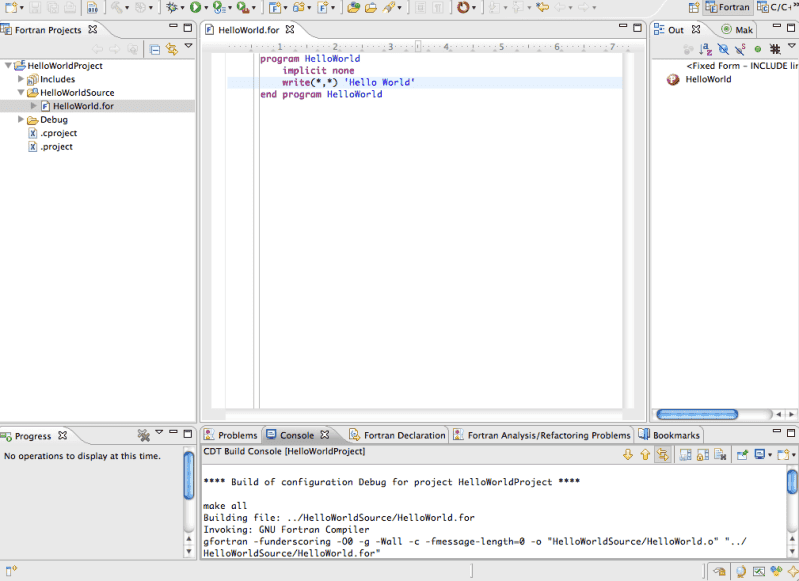Click the console scroll-down arrow icon

pyautogui.click(x=628, y=455)
